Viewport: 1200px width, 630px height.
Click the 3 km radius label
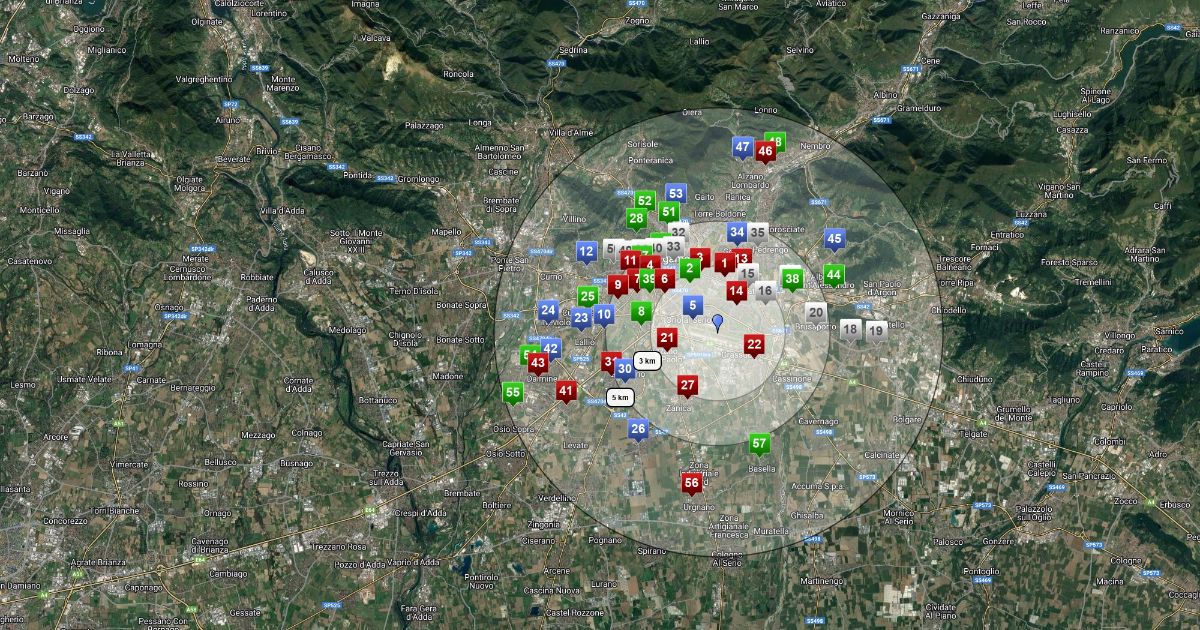pyautogui.click(x=646, y=361)
